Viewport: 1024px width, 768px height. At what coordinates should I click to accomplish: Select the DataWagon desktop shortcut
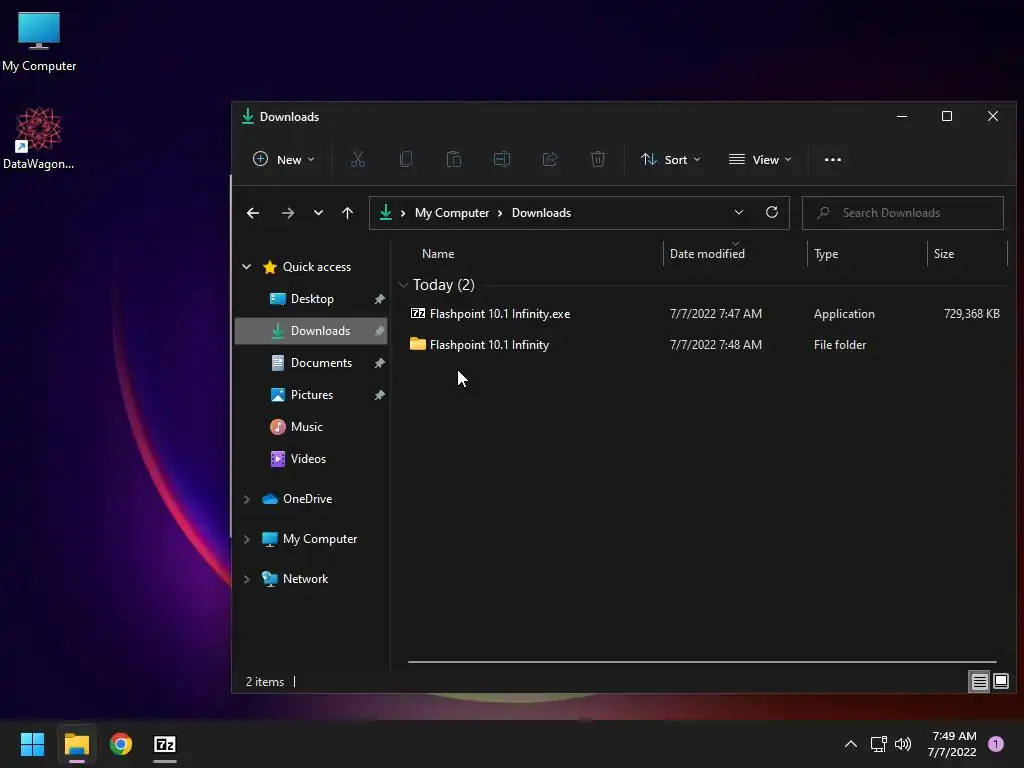39,138
